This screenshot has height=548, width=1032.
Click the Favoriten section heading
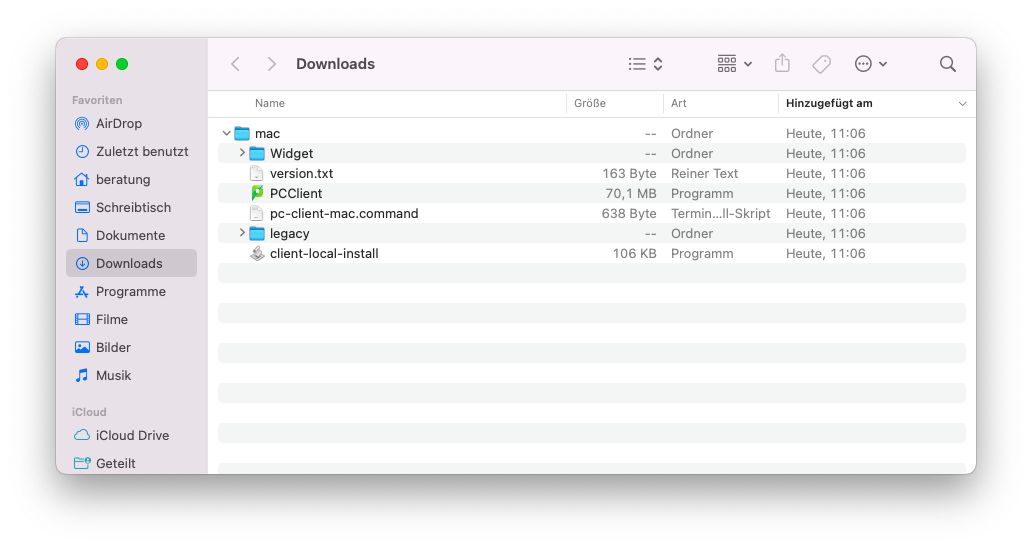tap(97, 100)
